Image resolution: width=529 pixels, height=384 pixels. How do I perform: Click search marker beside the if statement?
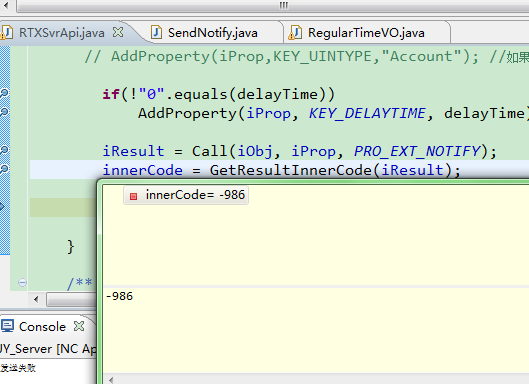[x=4, y=93]
